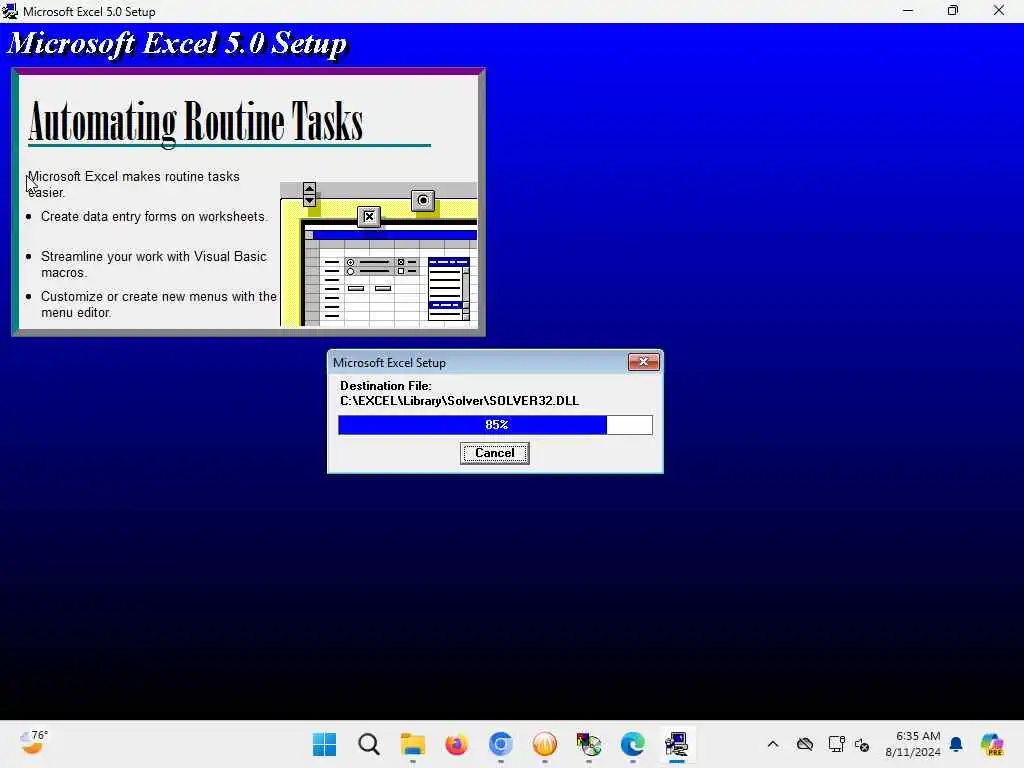The height and width of the screenshot is (768, 1024).
Task: Open the network display tray icon
Action: coord(836,744)
